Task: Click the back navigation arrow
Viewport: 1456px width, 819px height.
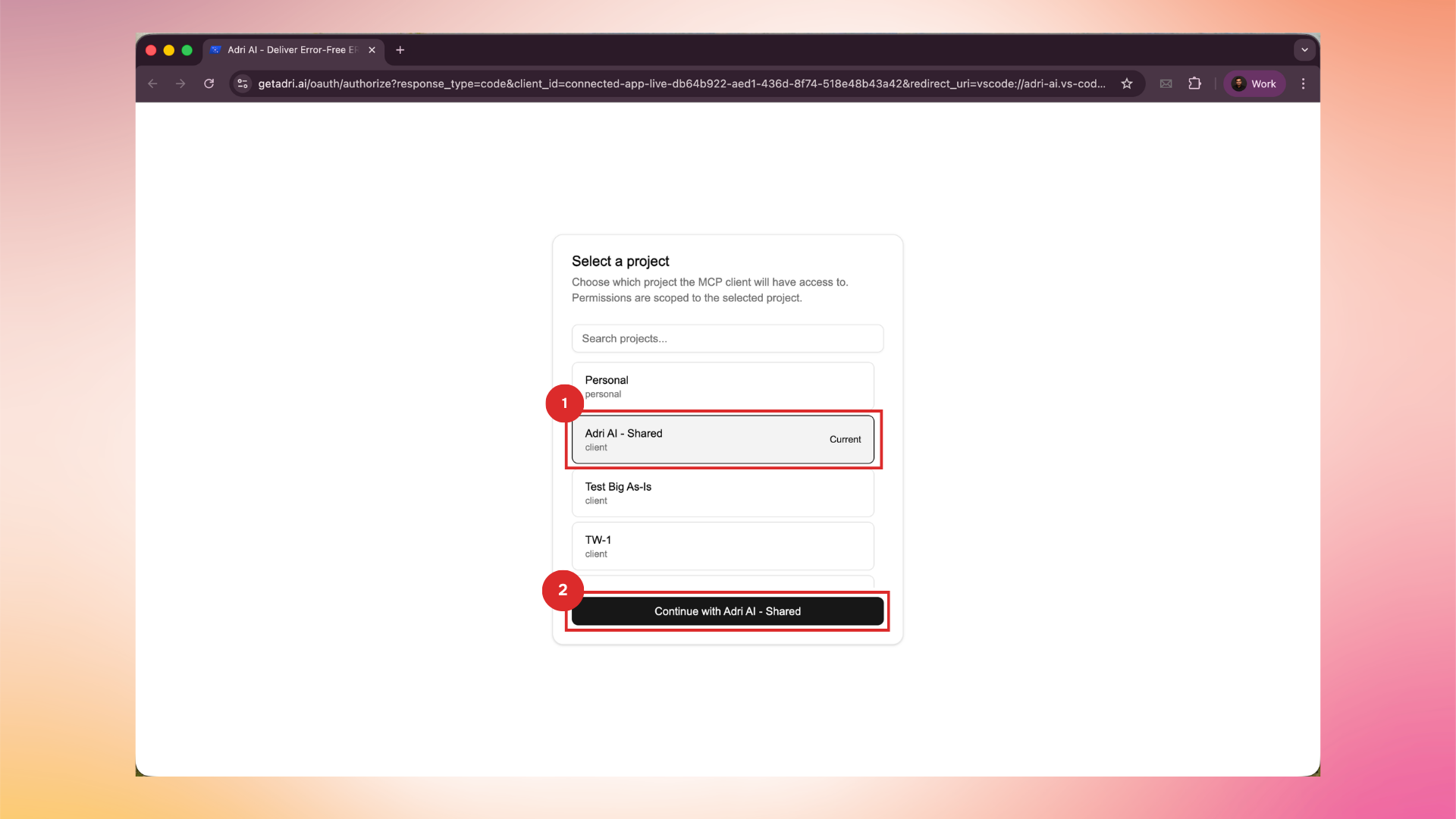Action: (152, 83)
